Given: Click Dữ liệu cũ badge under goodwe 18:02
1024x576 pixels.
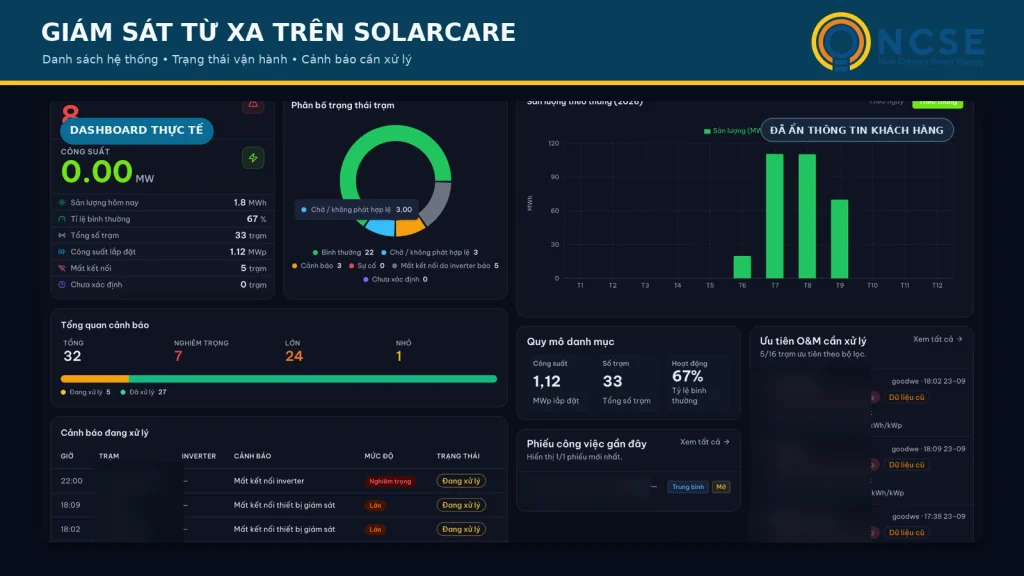Looking at the screenshot, I should click(x=906, y=397).
